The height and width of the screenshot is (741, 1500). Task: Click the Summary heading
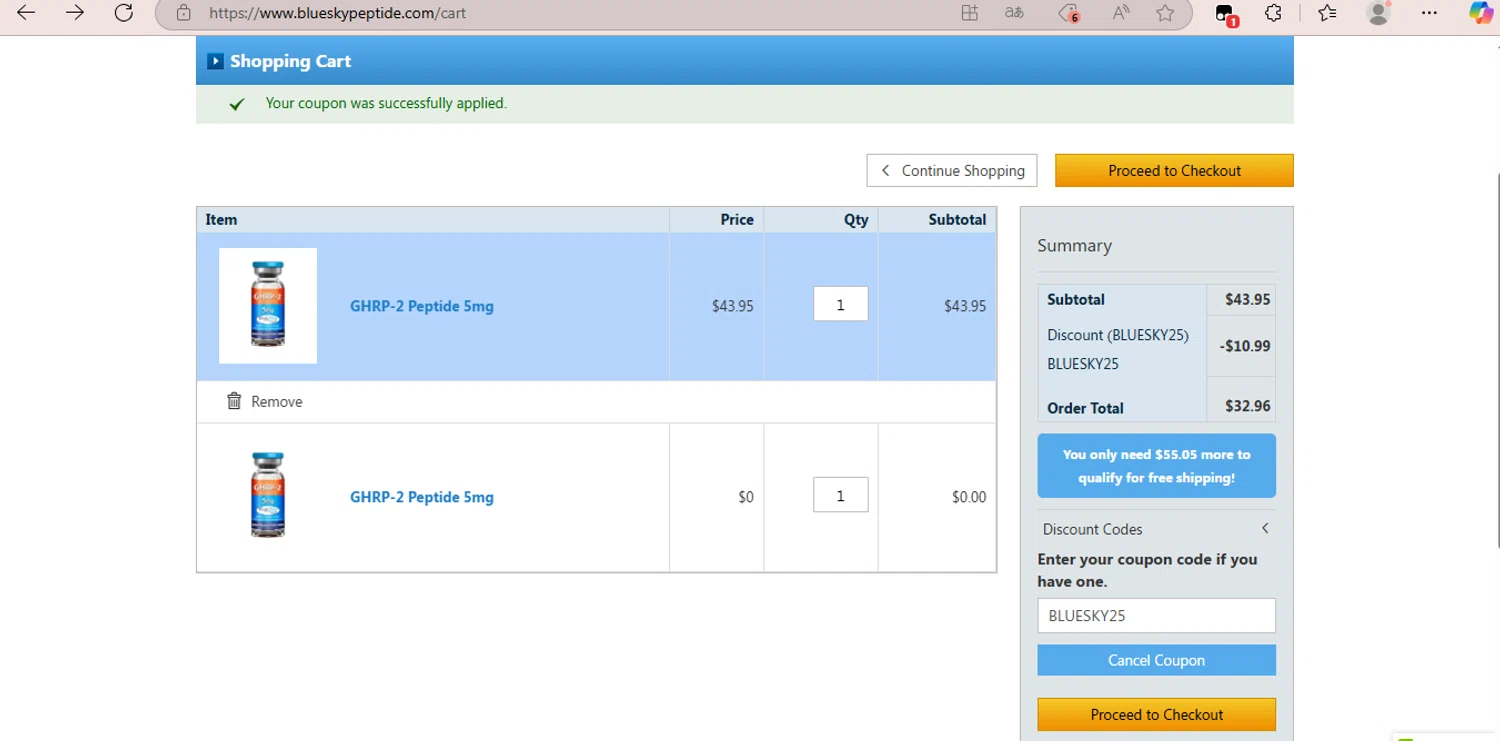[1074, 245]
